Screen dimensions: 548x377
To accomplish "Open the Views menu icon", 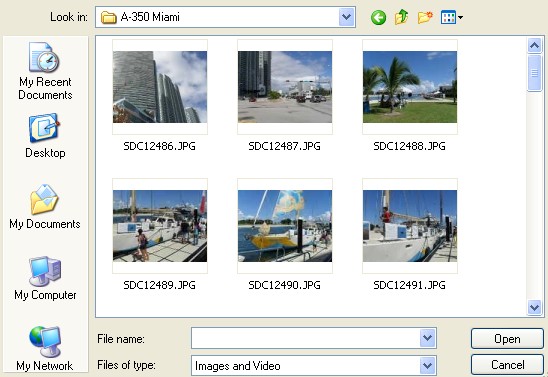I will pyautogui.click(x=452, y=17).
